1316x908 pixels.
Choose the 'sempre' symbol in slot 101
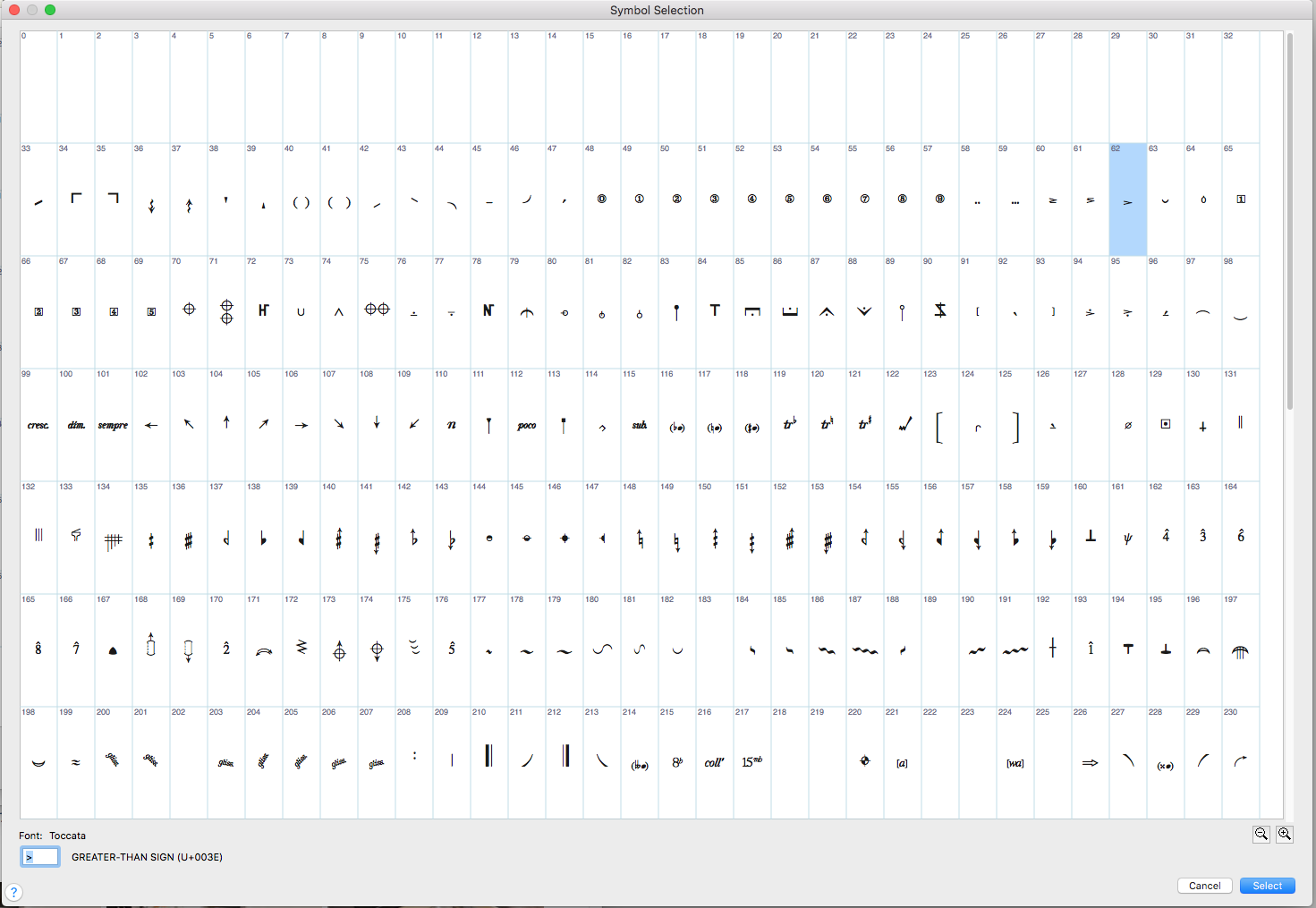click(114, 426)
